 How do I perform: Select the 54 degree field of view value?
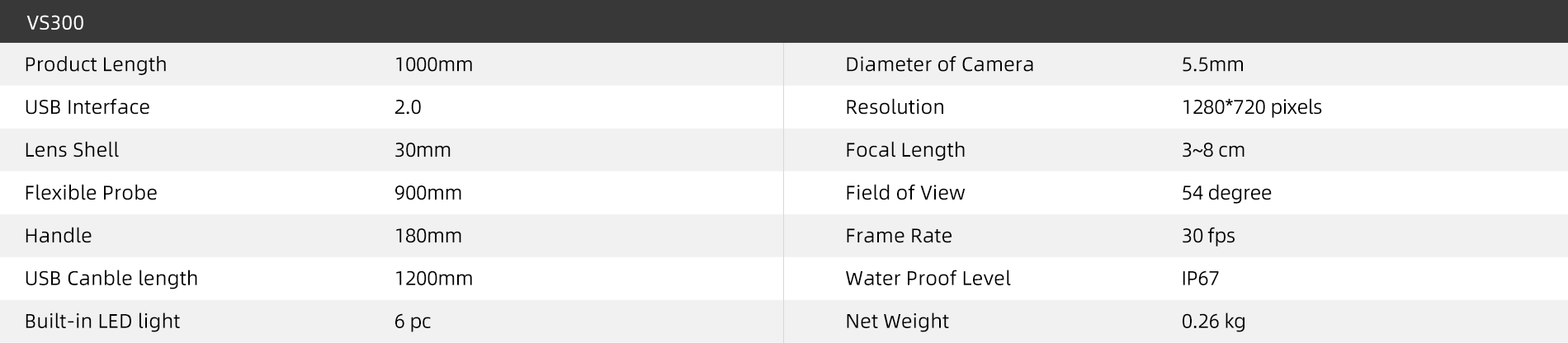click(1226, 193)
